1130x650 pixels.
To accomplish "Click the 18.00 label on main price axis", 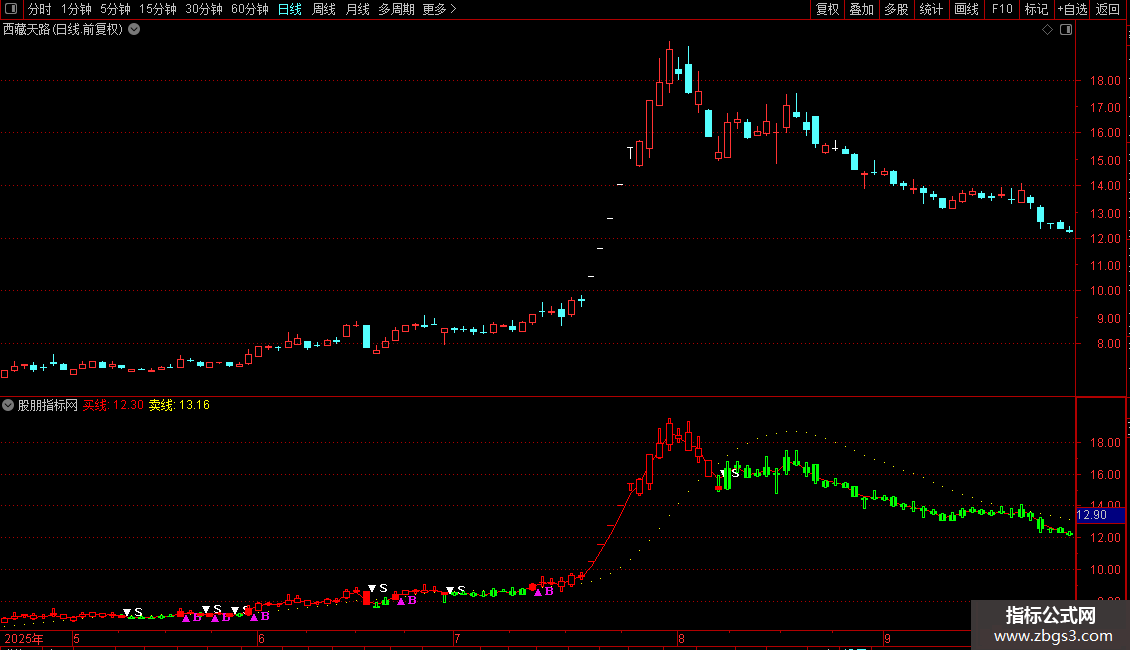I will click(x=1105, y=81).
